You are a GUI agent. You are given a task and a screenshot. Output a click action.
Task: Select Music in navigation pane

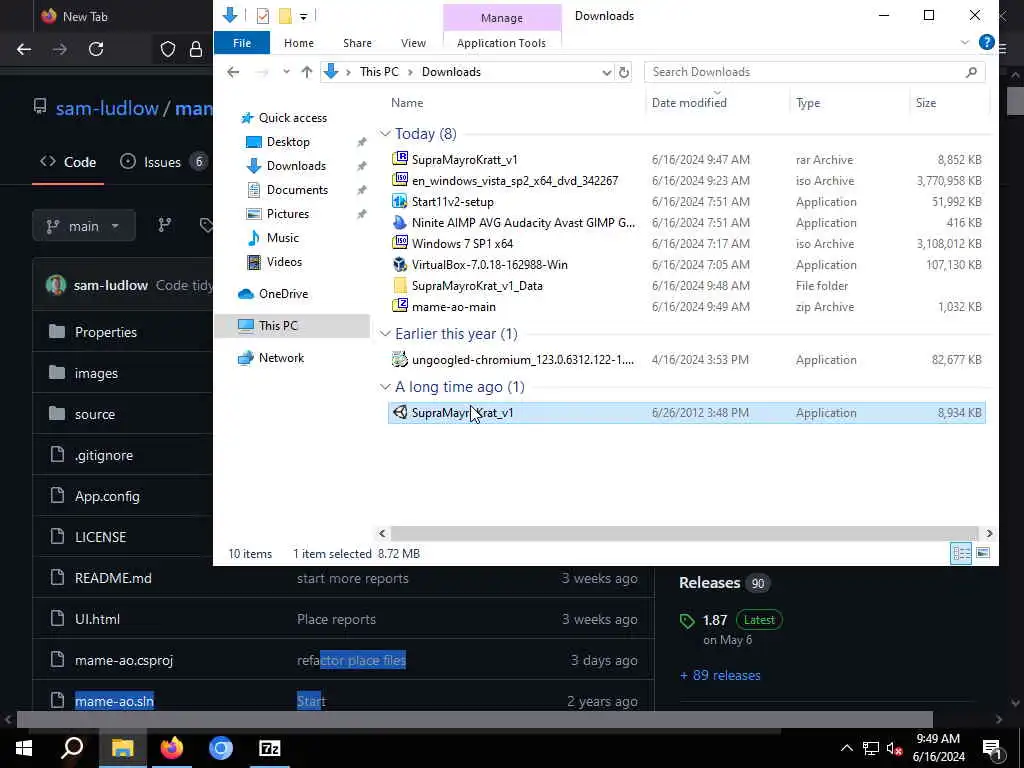click(x=282, y=238)
